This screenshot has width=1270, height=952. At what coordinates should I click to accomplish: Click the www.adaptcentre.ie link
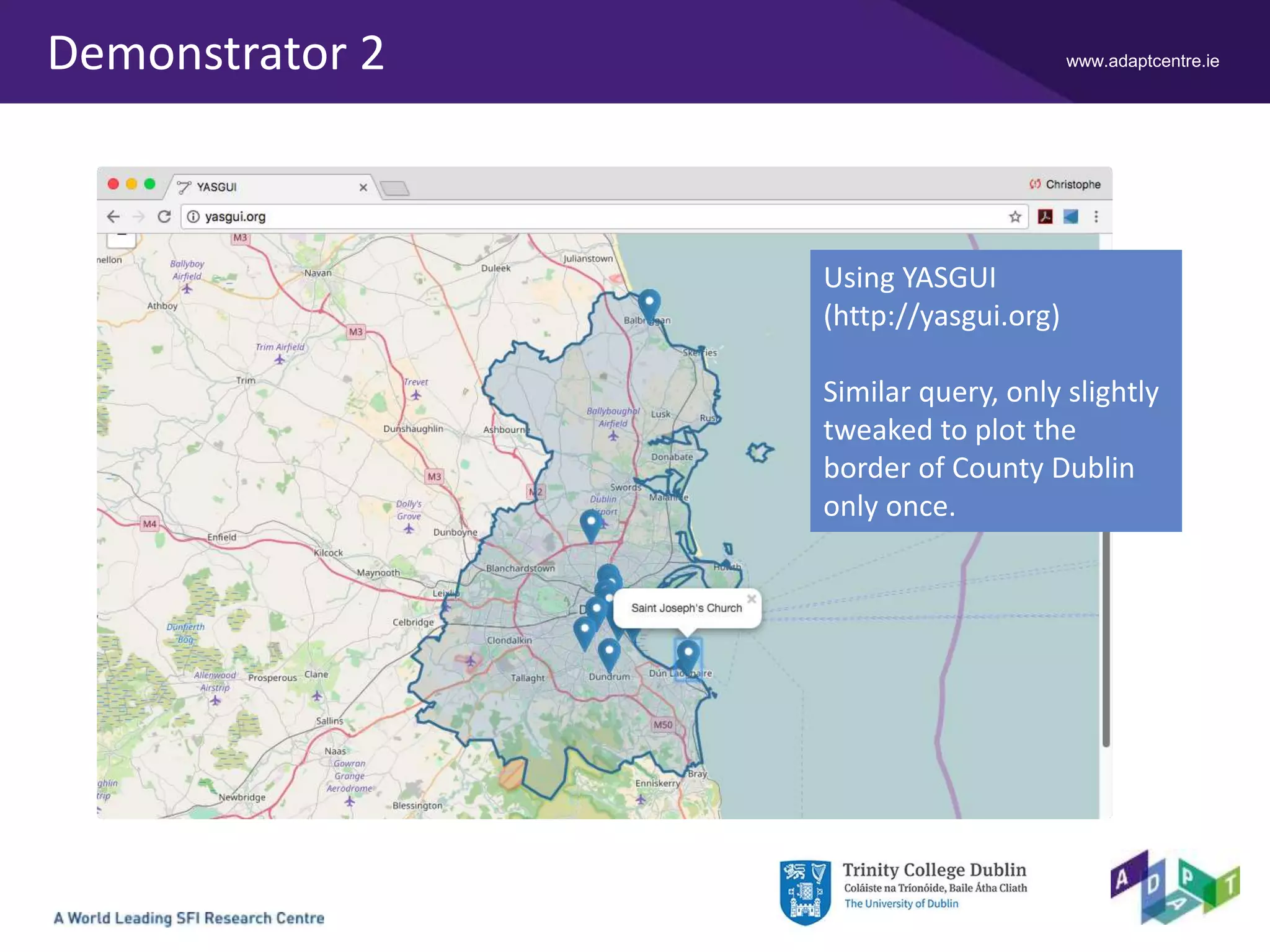[1142, 61]
